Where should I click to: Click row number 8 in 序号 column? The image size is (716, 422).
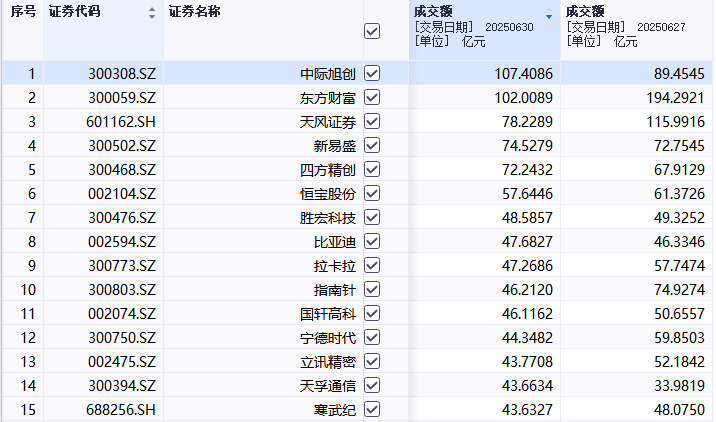(32, 242)
